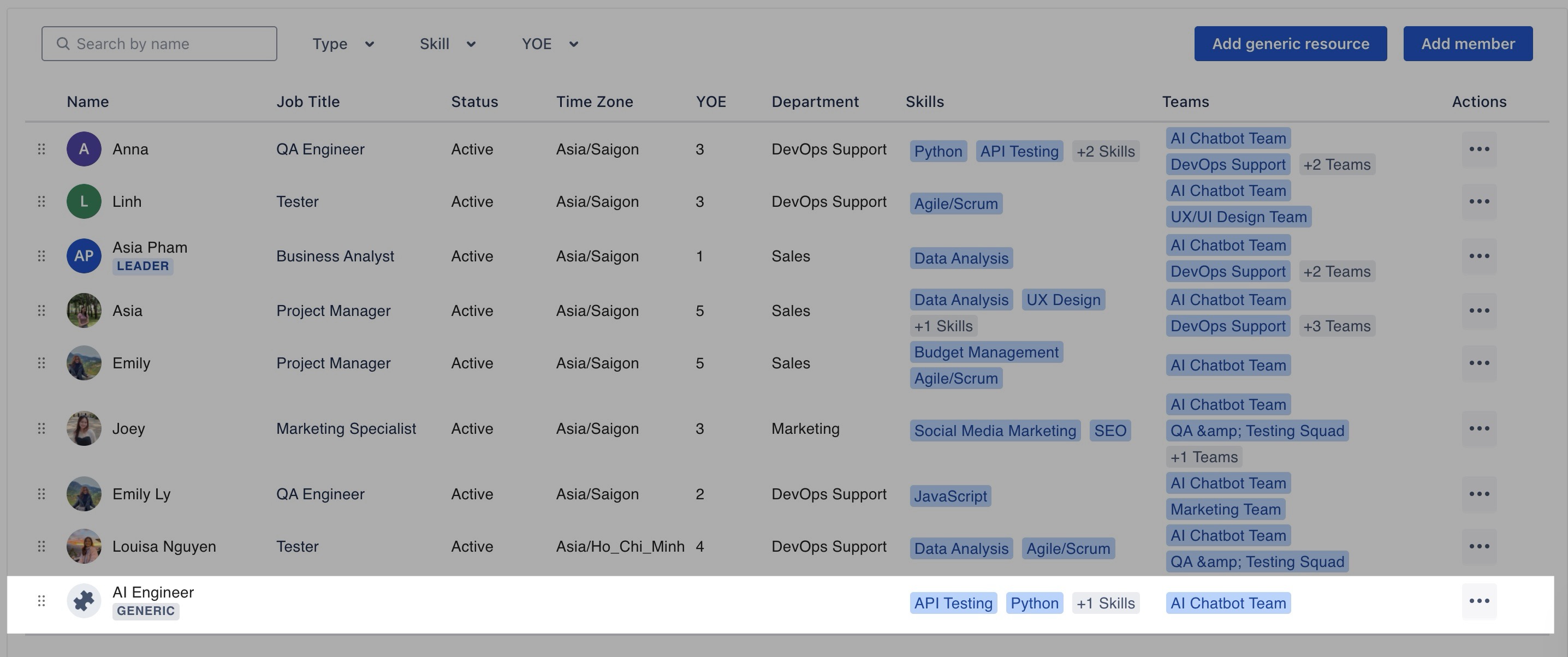Screen dimensions: 1568x657
Task: Open the three-dot menu for Anna
Action: 1478,149
